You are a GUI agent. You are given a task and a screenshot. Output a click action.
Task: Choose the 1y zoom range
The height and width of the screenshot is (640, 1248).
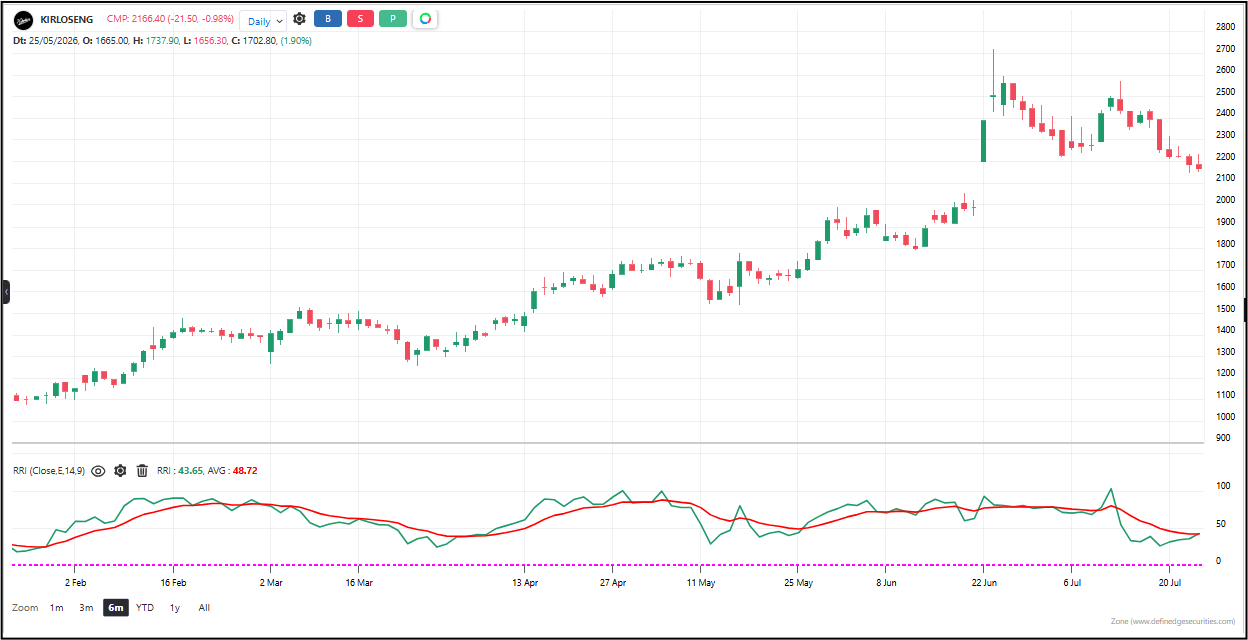click(x=175, y=607)
